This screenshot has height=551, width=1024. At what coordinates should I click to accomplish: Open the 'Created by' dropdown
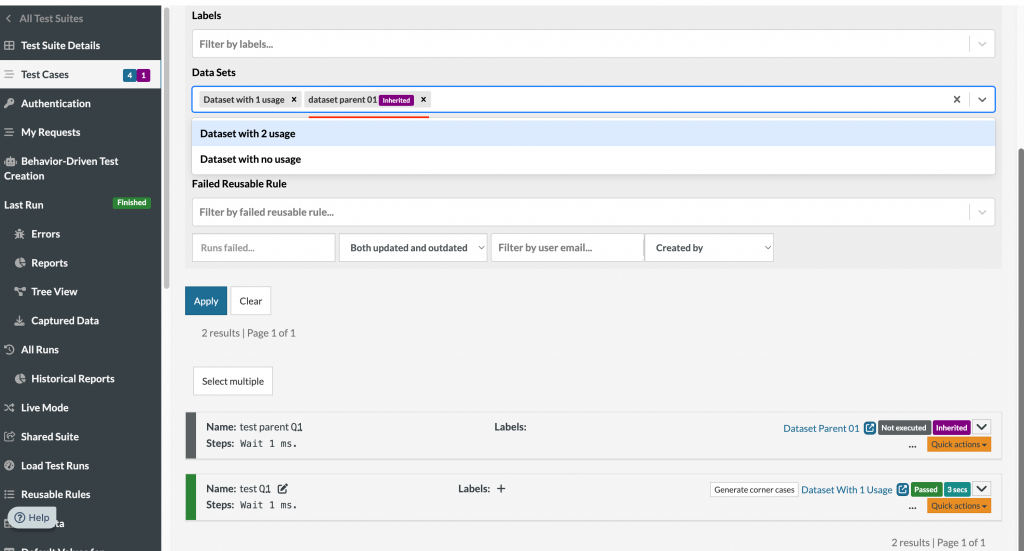point(709,248)
